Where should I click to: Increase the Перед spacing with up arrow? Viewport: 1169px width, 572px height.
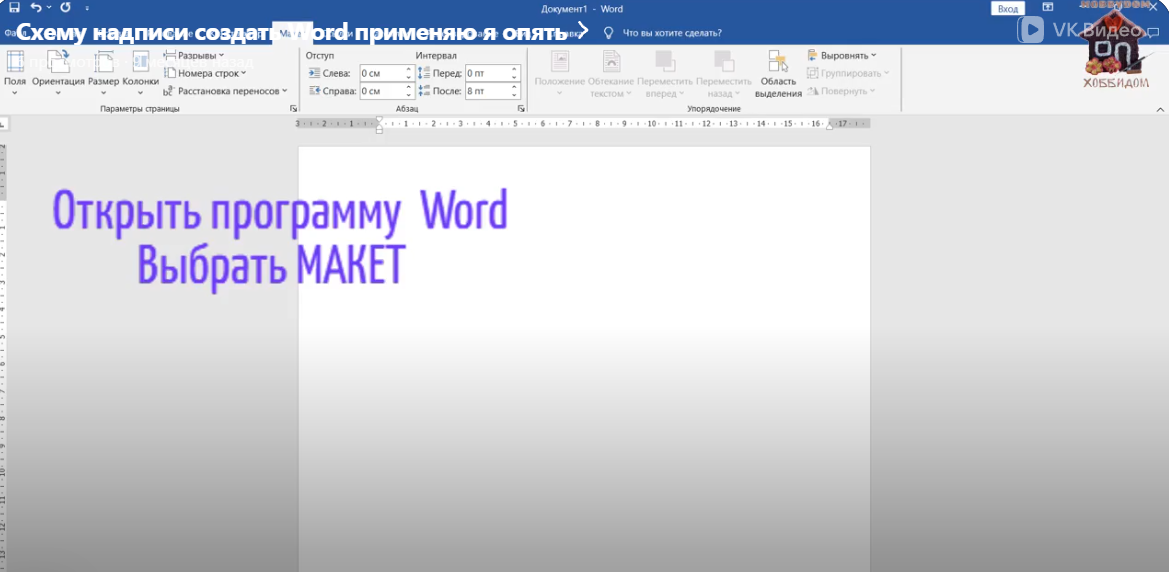514,69
